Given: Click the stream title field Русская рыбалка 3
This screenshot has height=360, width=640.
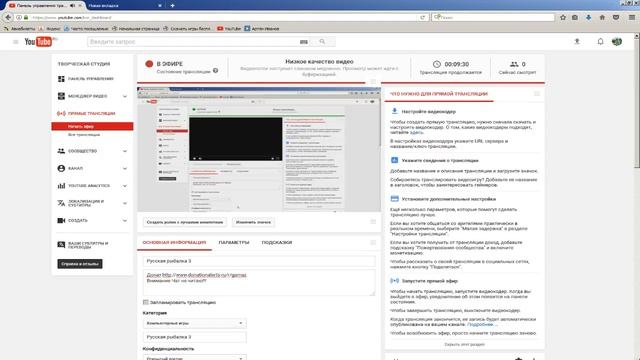Looking at the screenshot, I should [x=259, y=261].
